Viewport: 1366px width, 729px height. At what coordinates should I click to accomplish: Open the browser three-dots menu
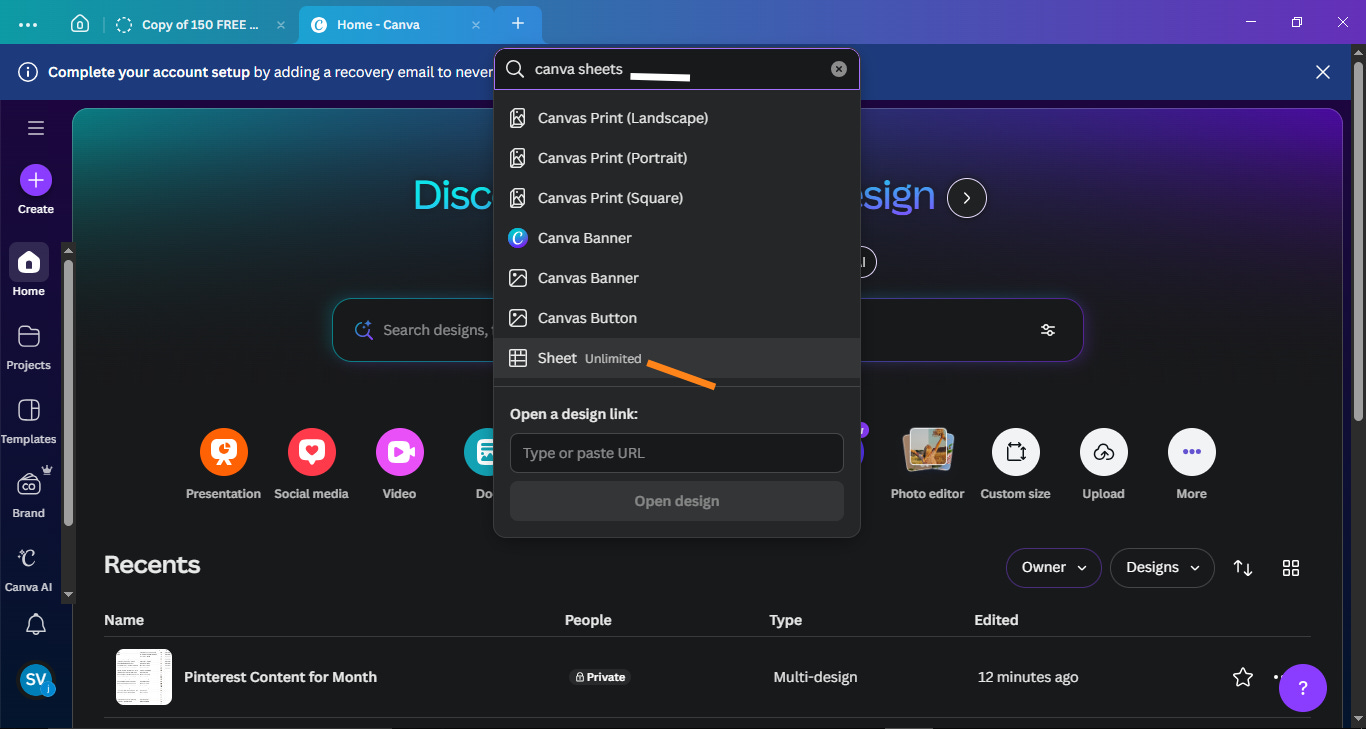coord(28,24)
